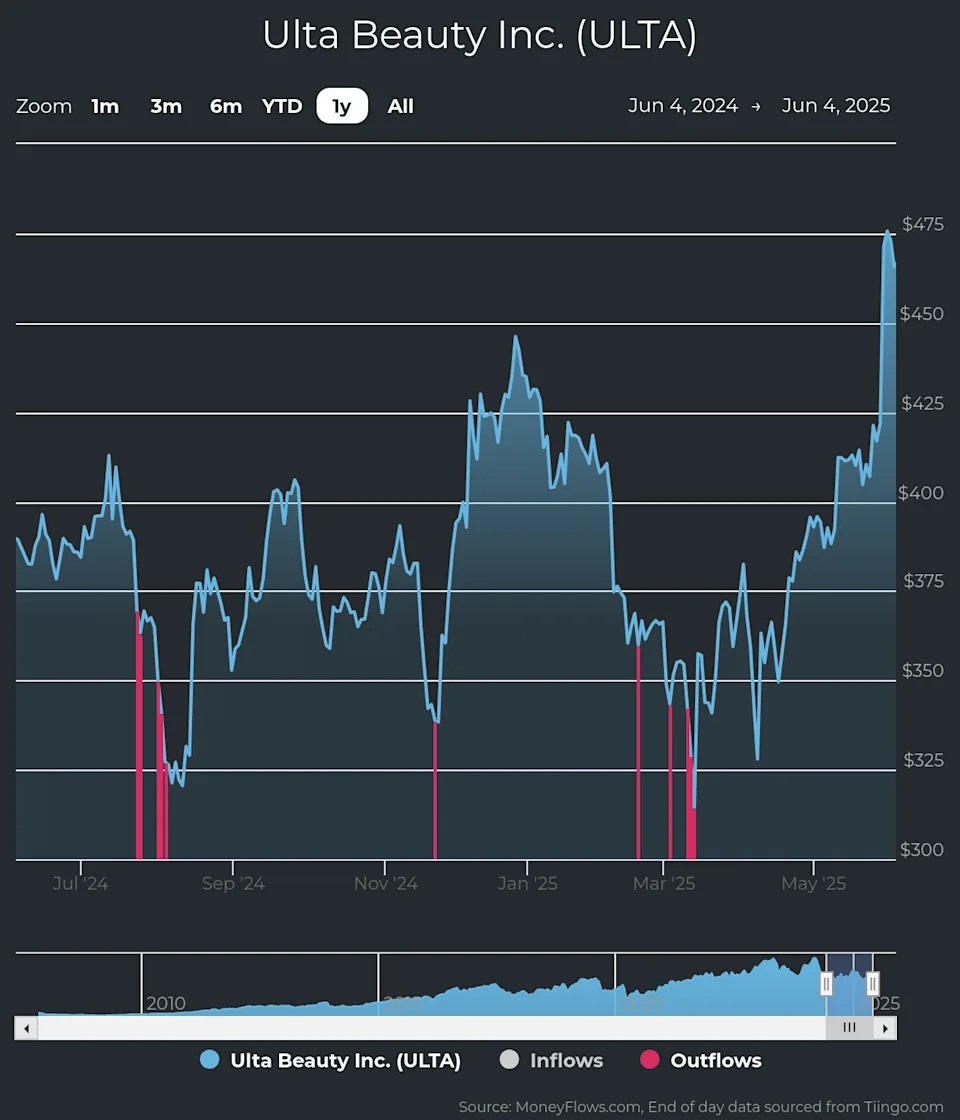Toggle the Outflows legend item
This screenshot has width=960, height=1120.
[701, 1061]
